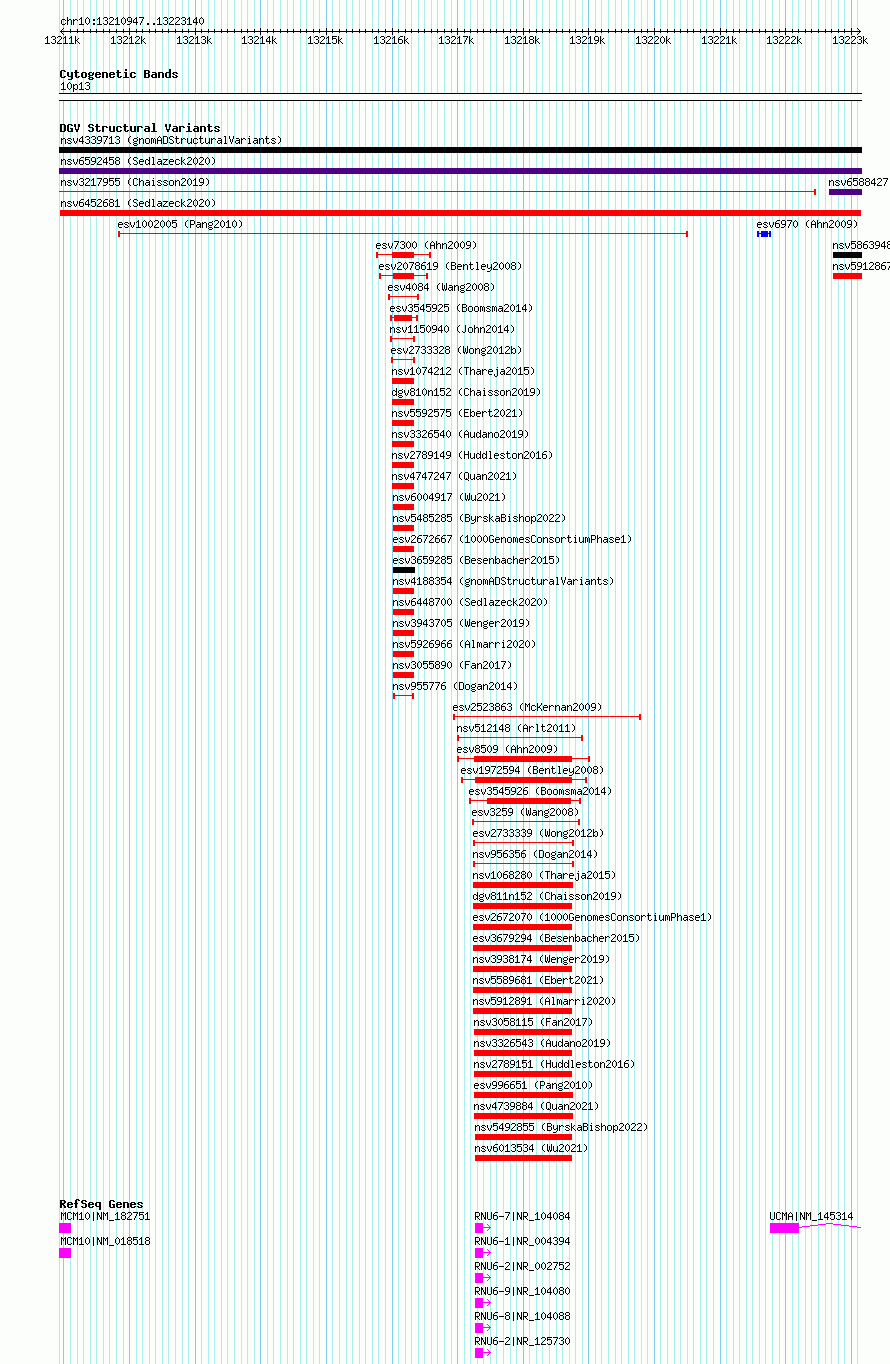
Task: Open variant esv2733328 (Wong2012b) label
Action: point(456,350)
